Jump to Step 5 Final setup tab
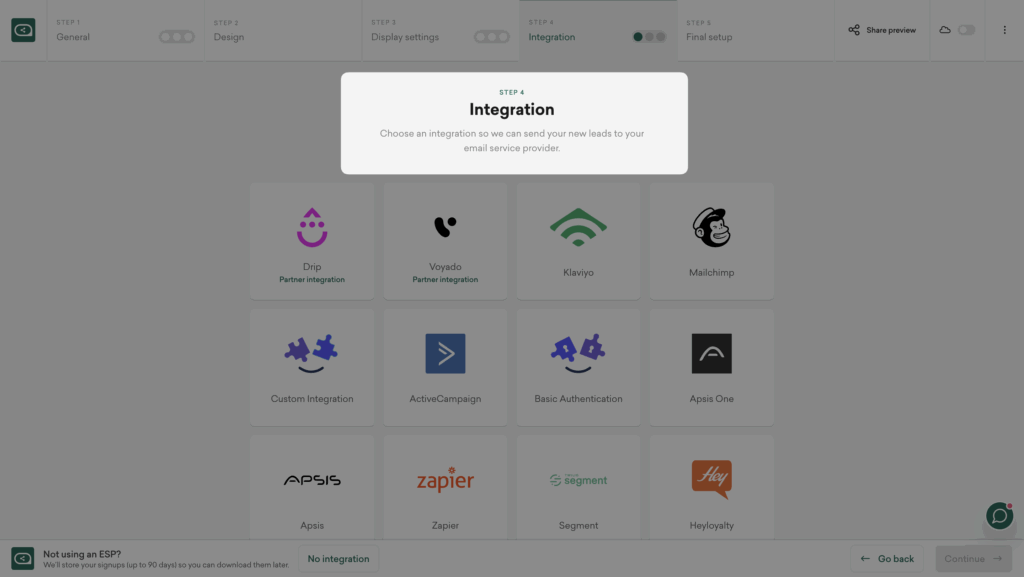The height and width of the screenshot is (577, 1024). (x=756, y=31)
